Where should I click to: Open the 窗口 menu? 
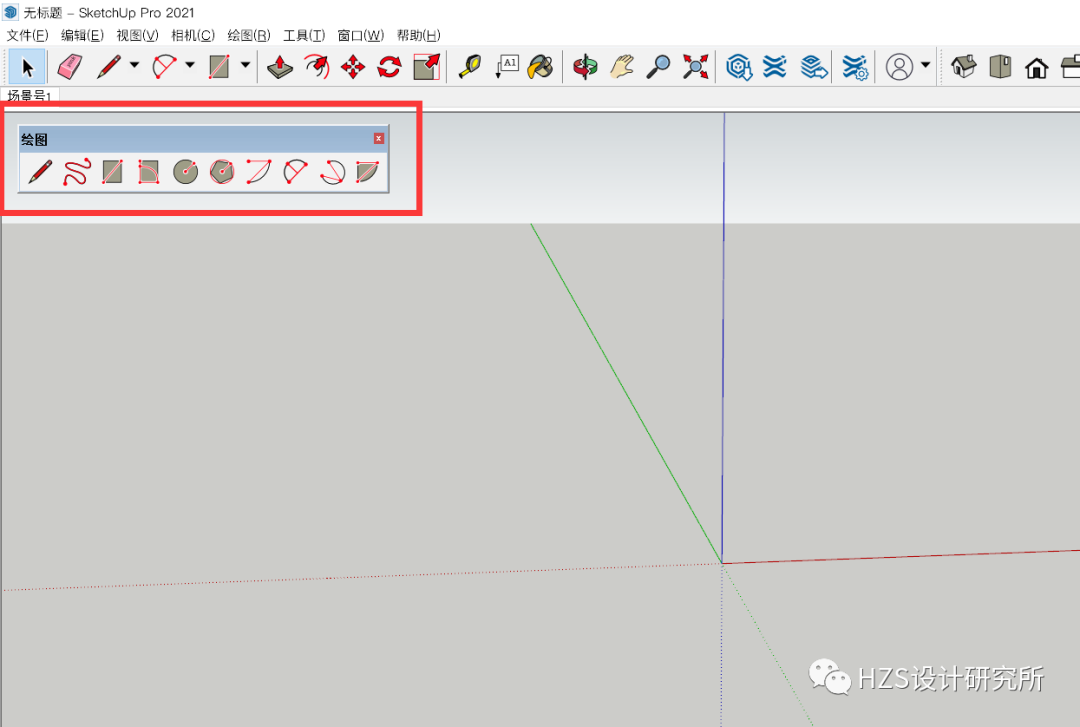pos(360,35)
